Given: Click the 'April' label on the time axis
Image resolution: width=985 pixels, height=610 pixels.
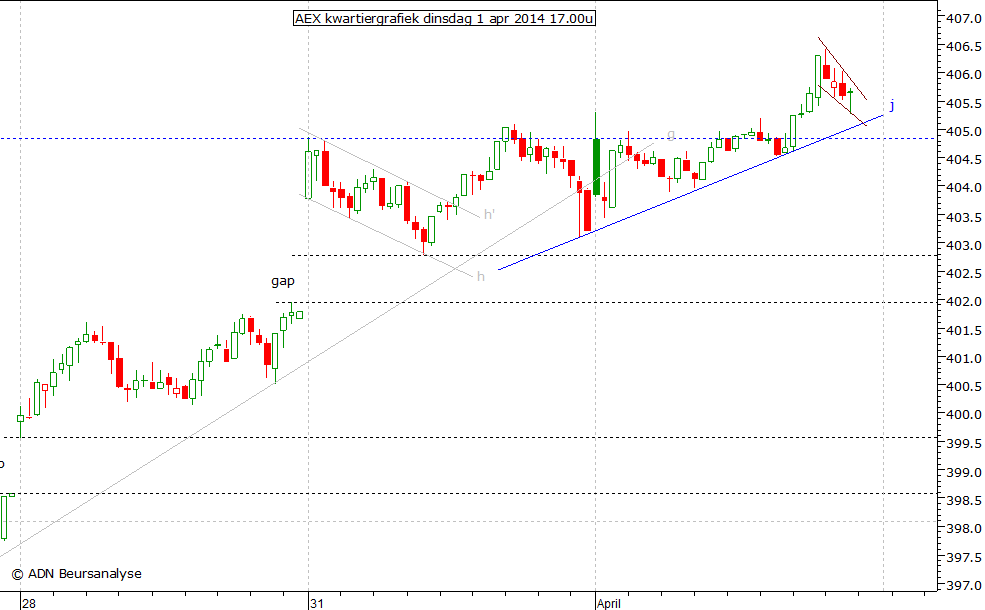Looking at the screenshot, I should [x=609, y=604].
